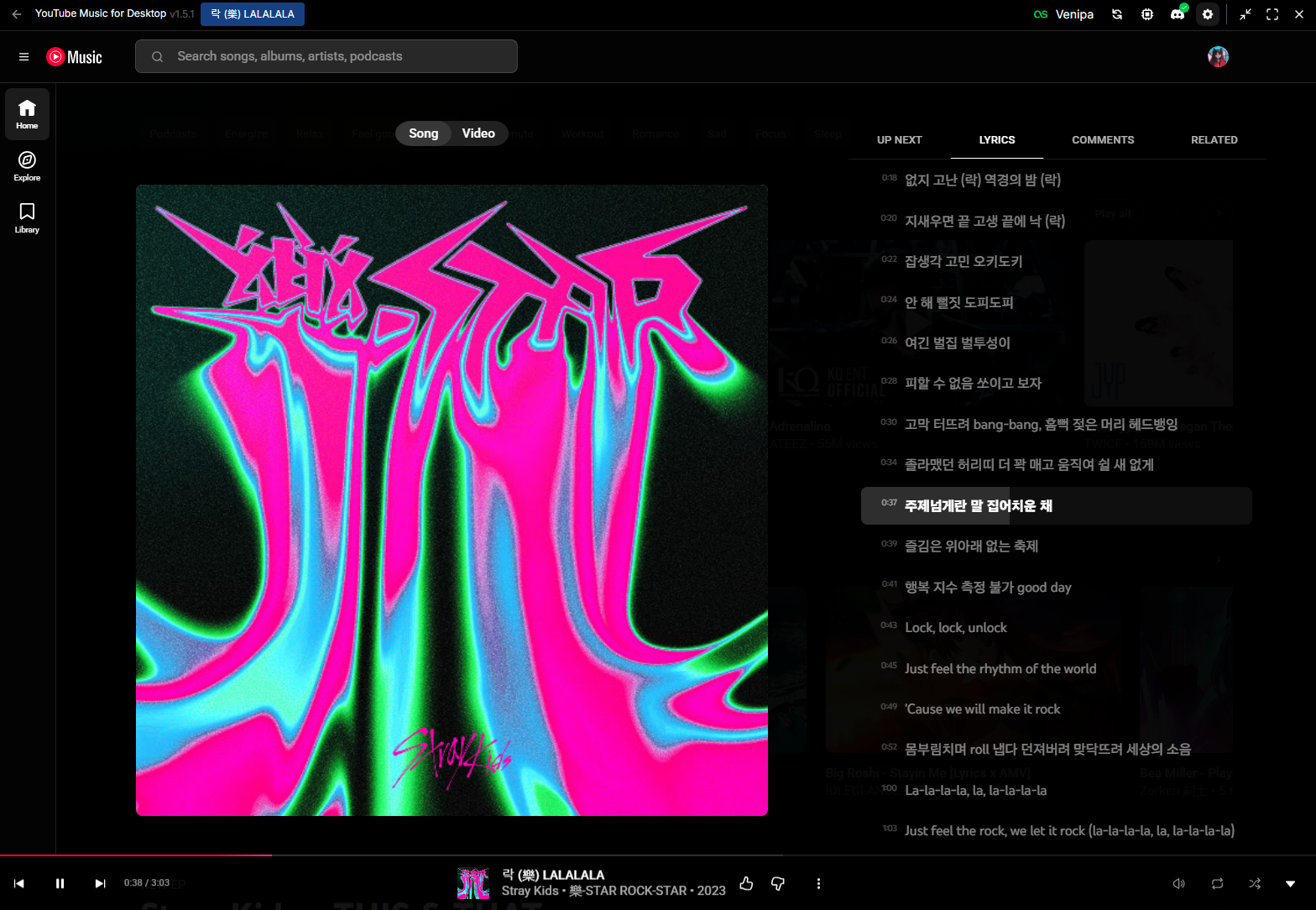Open app settings gear
1316x910 pixels.
pos(1208,14)
